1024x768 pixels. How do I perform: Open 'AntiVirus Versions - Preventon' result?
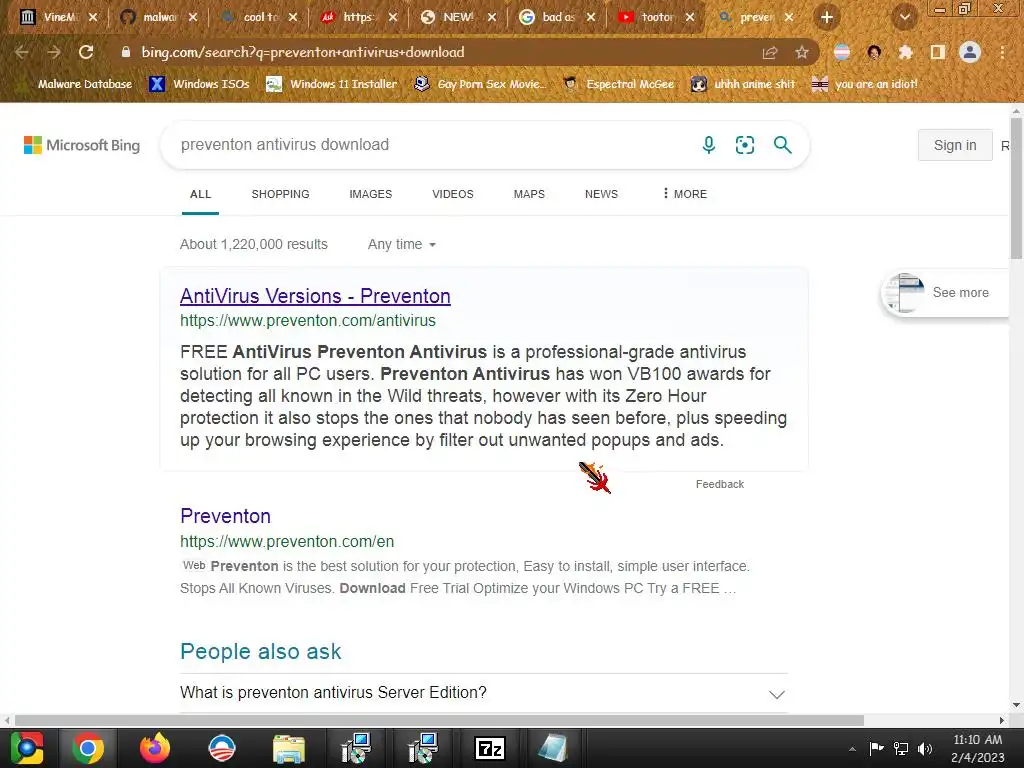point(315,296)
